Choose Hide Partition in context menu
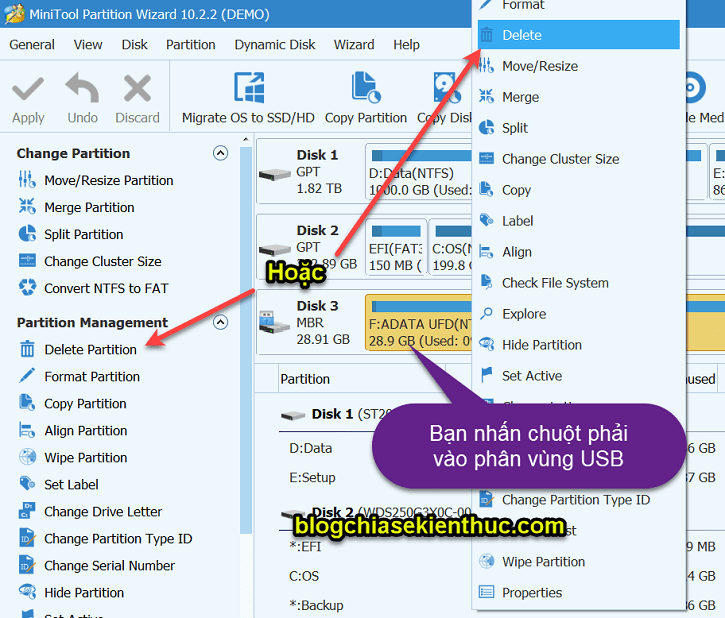Viewport: 725px width, 618px height. coord(579,345)
